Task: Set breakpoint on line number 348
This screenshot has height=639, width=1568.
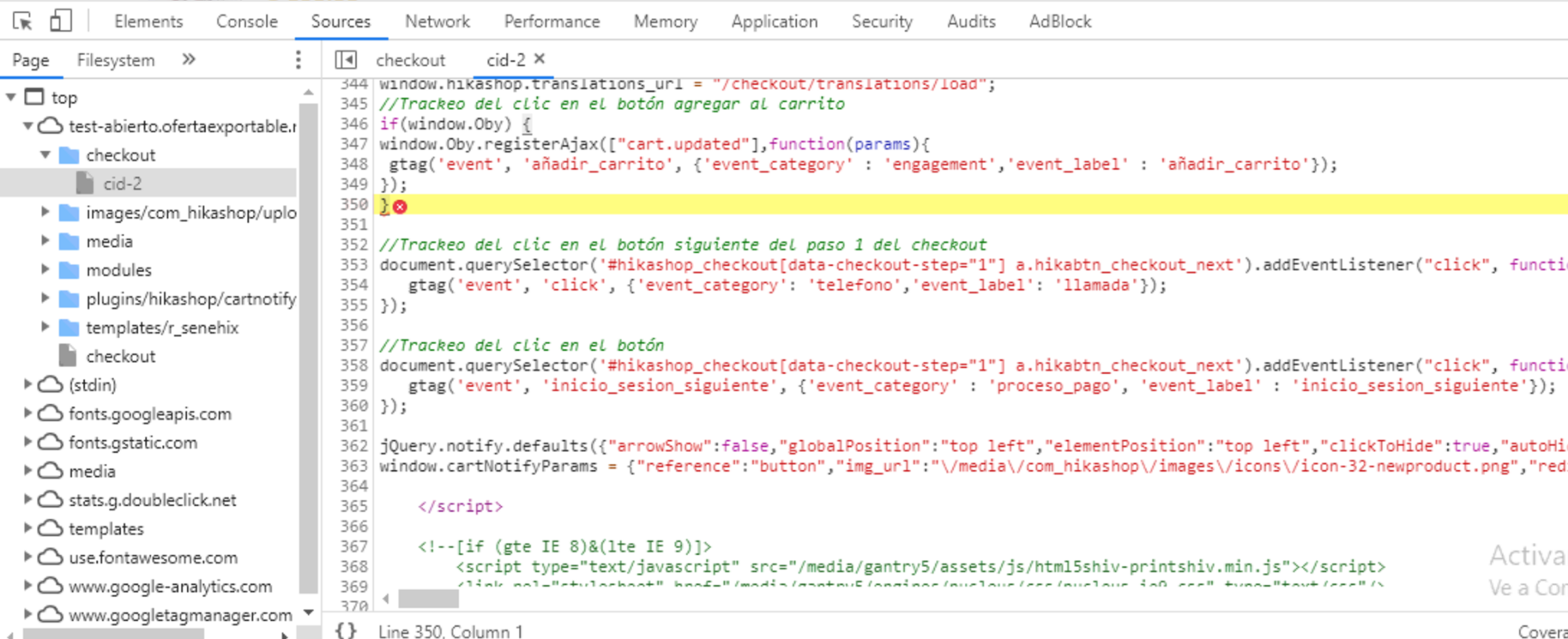Action: point(354,164)
